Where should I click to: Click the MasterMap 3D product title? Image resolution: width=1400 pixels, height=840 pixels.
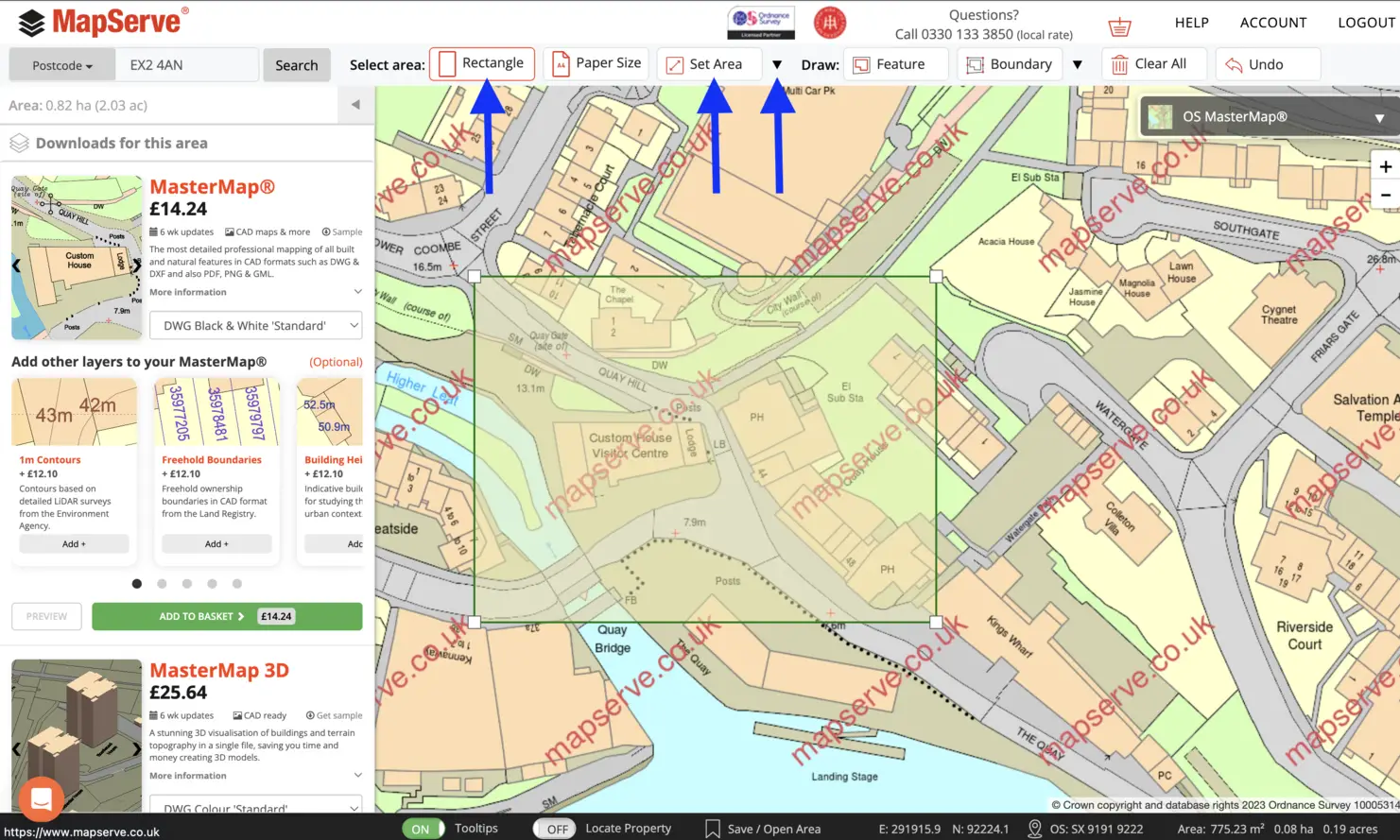click(x=219, y=670)
